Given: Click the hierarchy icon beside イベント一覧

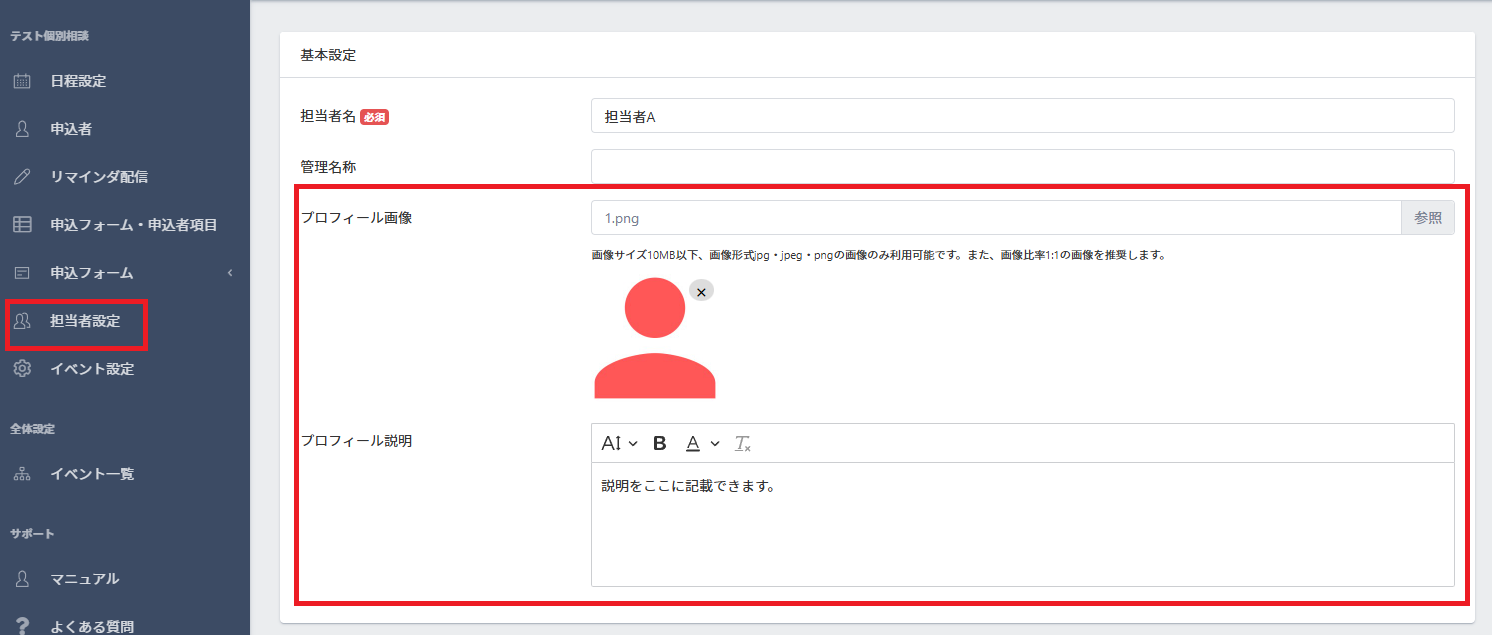Looking at the screenshot, I should coord(22,474).
